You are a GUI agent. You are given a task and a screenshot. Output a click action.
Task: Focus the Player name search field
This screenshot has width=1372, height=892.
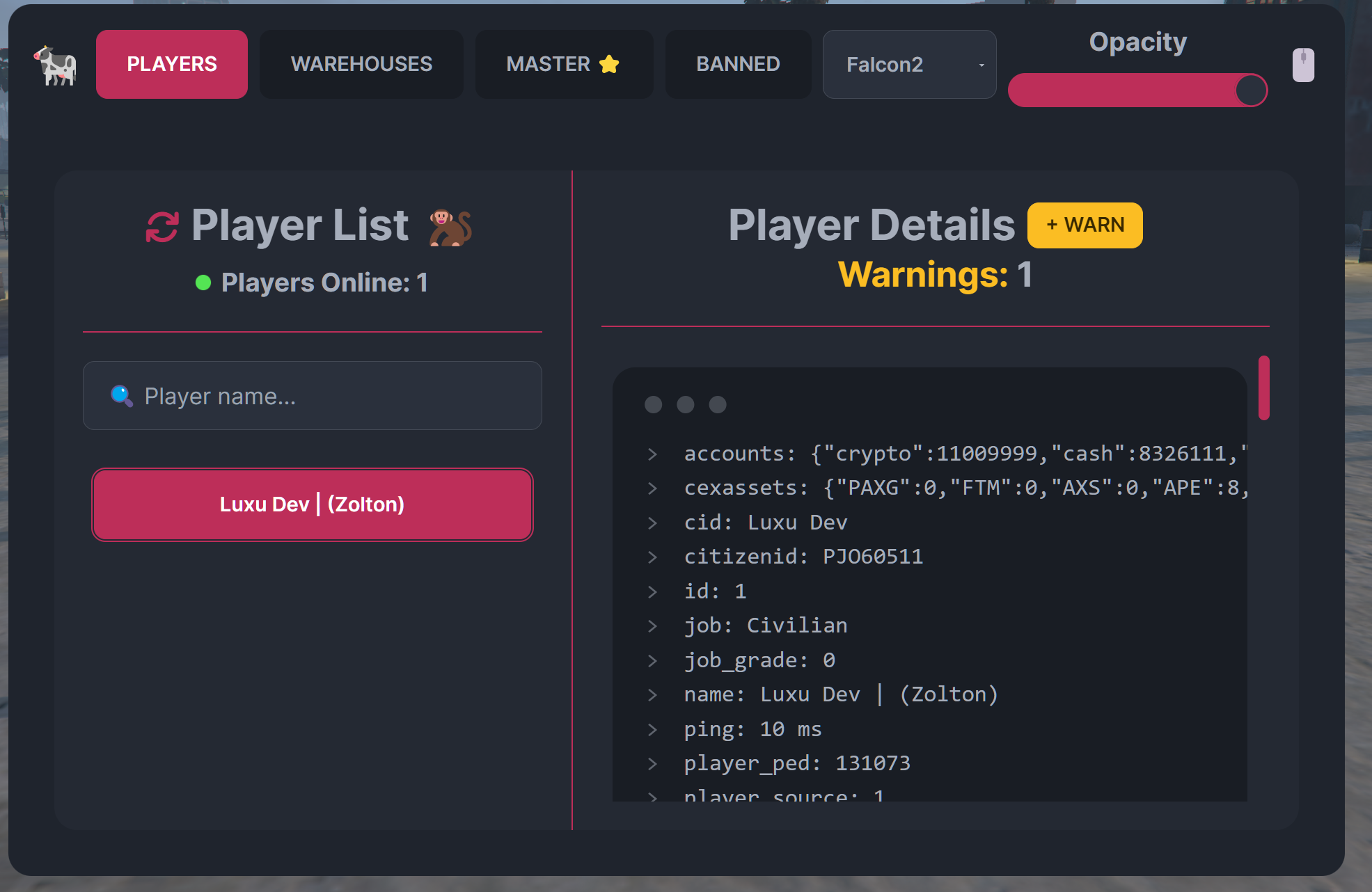pos(313,395)
